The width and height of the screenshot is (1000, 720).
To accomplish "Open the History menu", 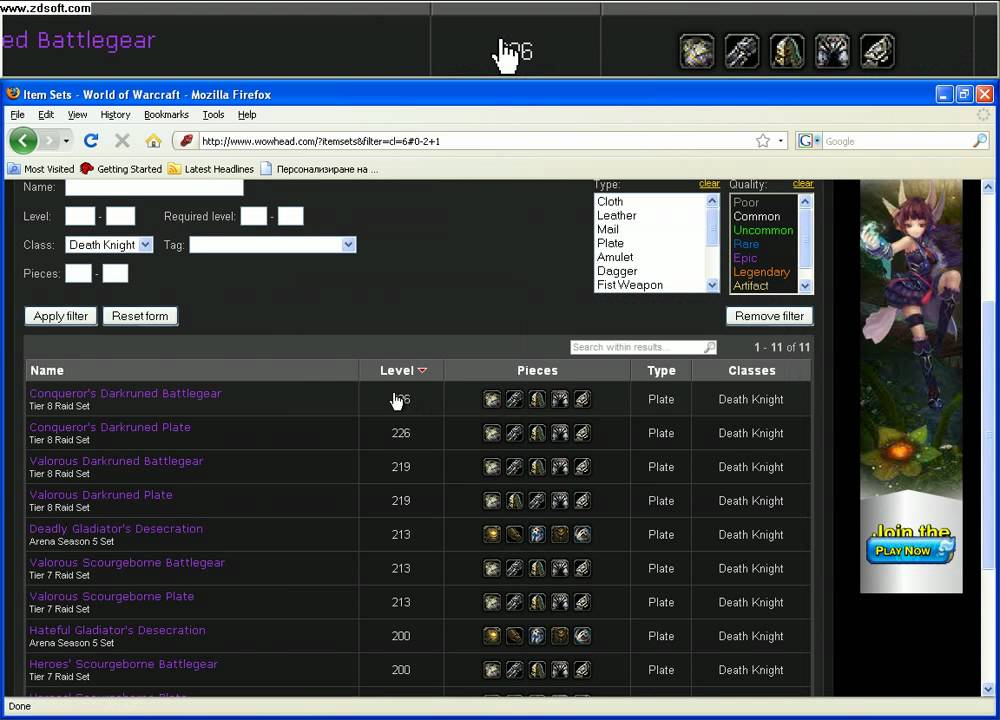I will click(x=115, y=115).
